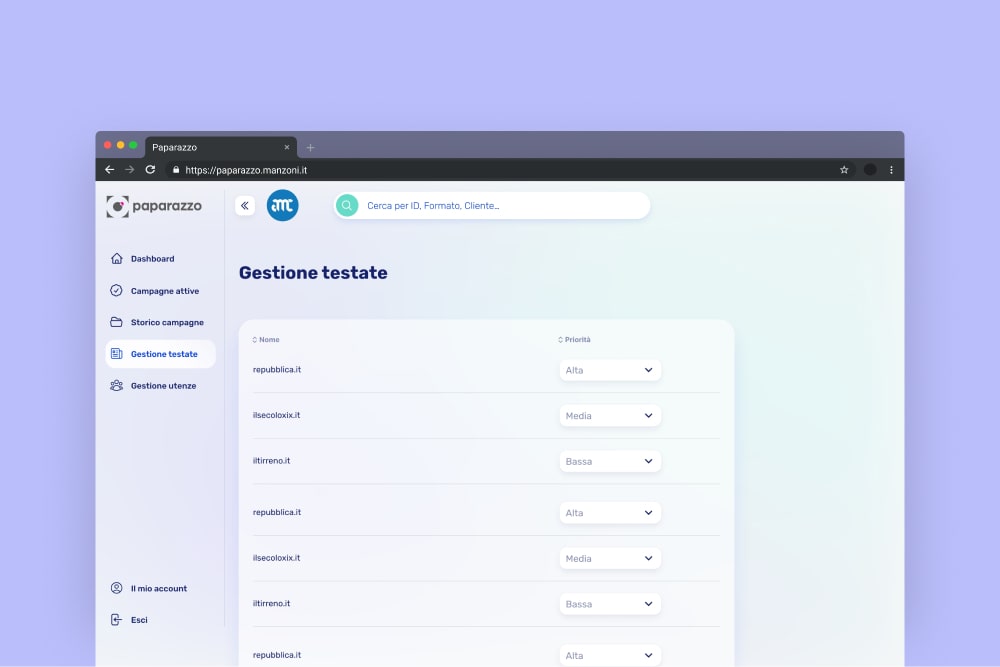This screenshot has width=1000, height=667.
Task: Open Media priority dropdown for first ilsecoloxix.it
Action: click(609, 416)
